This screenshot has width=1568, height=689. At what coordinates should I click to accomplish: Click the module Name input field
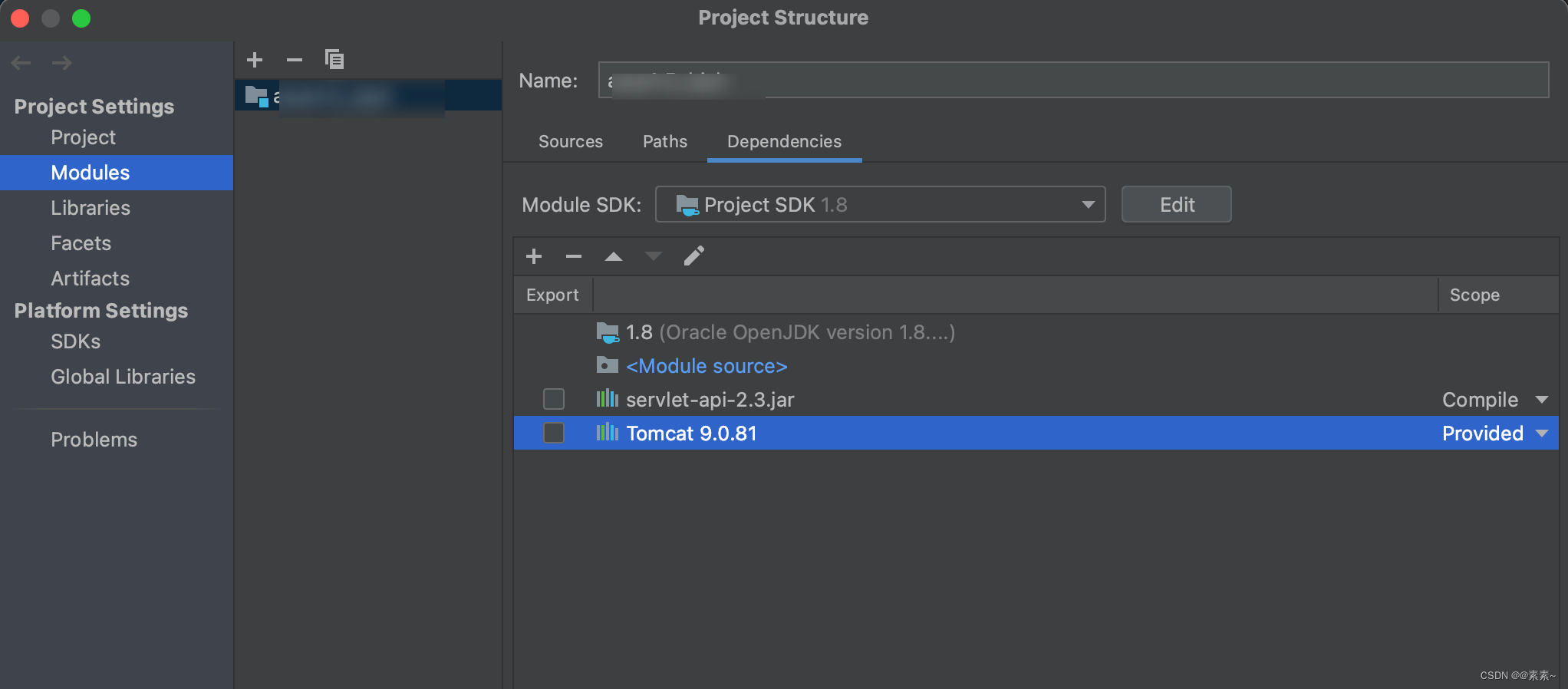tap(1073, 80)
